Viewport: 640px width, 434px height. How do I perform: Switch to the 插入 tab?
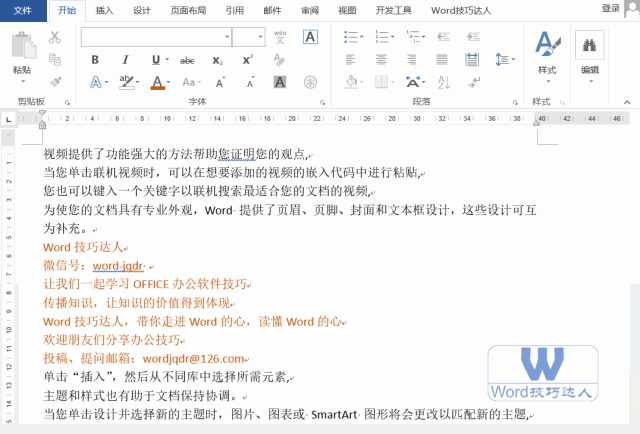click(104, 11)
